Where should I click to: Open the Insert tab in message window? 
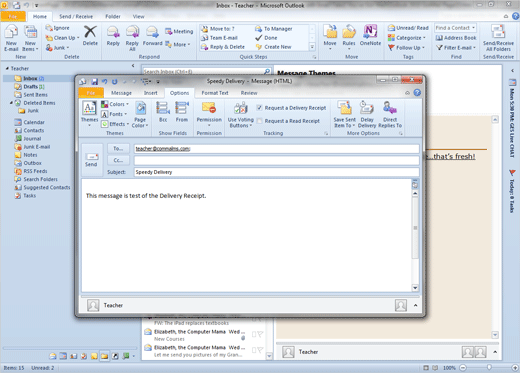coord(151,93)
